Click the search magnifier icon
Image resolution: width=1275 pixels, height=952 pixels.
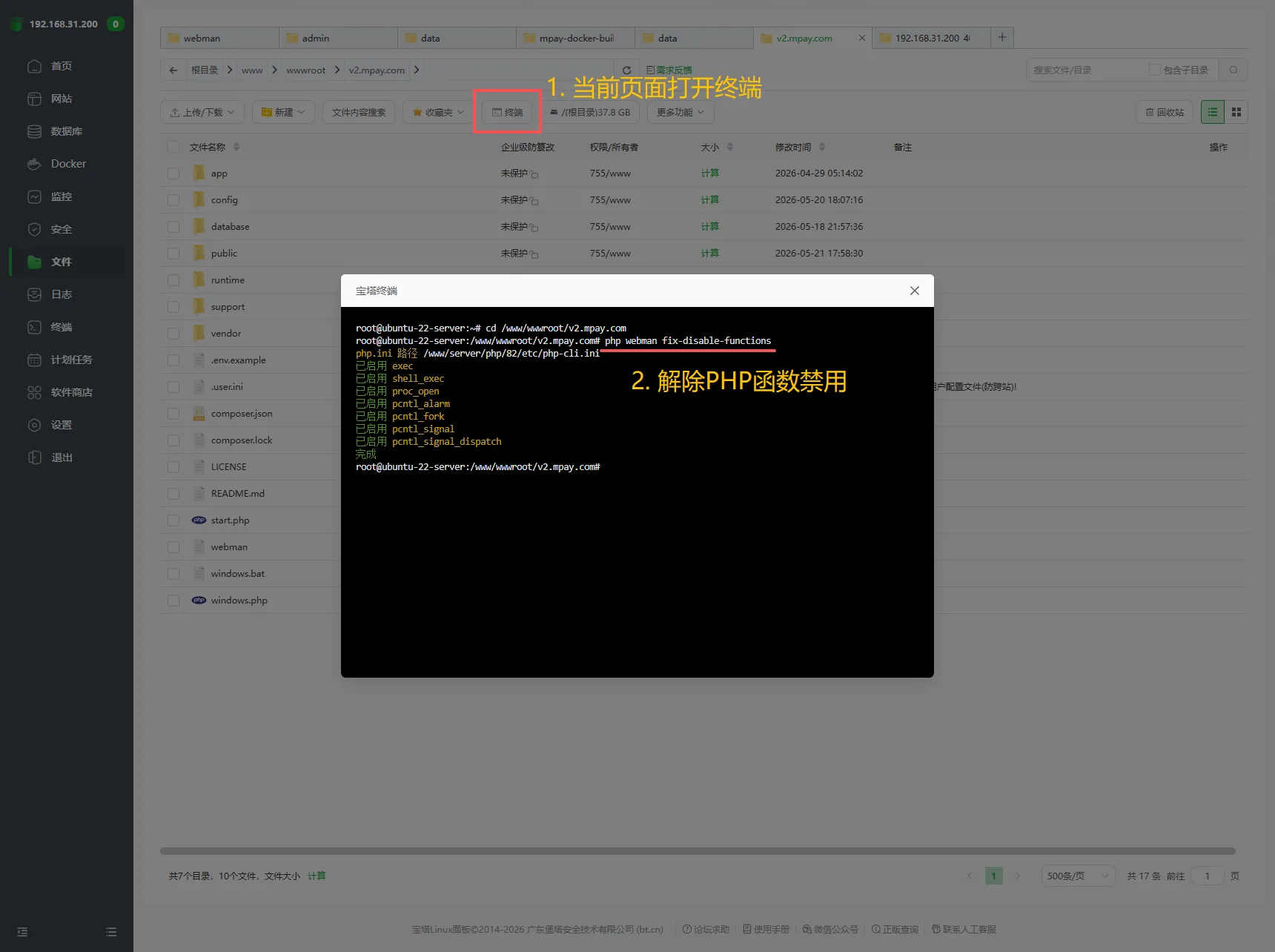(x=1233, y=70)
